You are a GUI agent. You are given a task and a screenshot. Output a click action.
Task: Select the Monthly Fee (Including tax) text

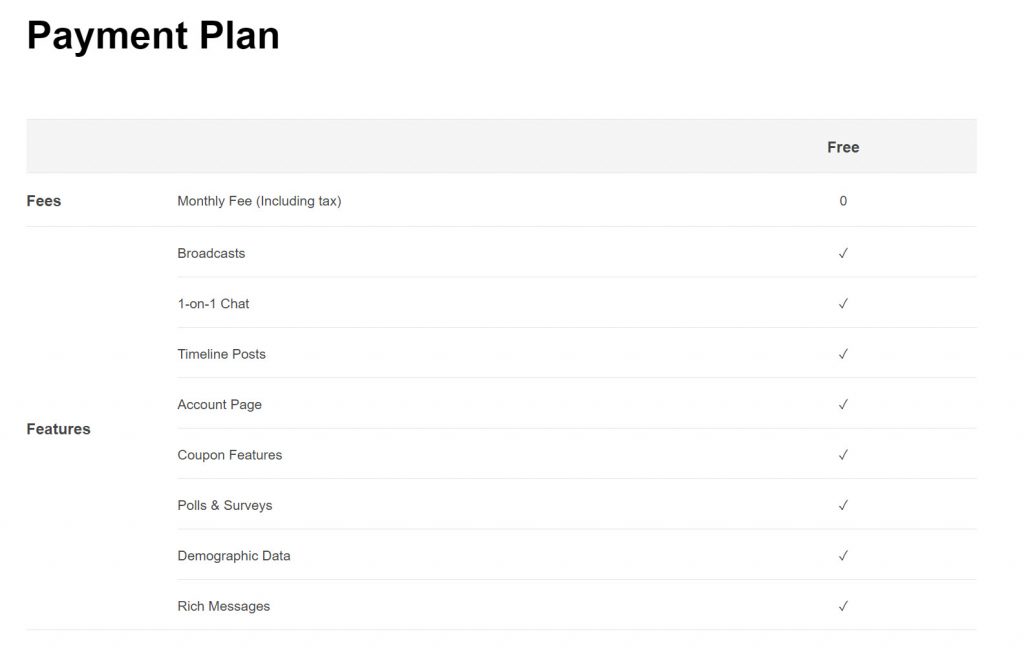(x=259, y=201)
